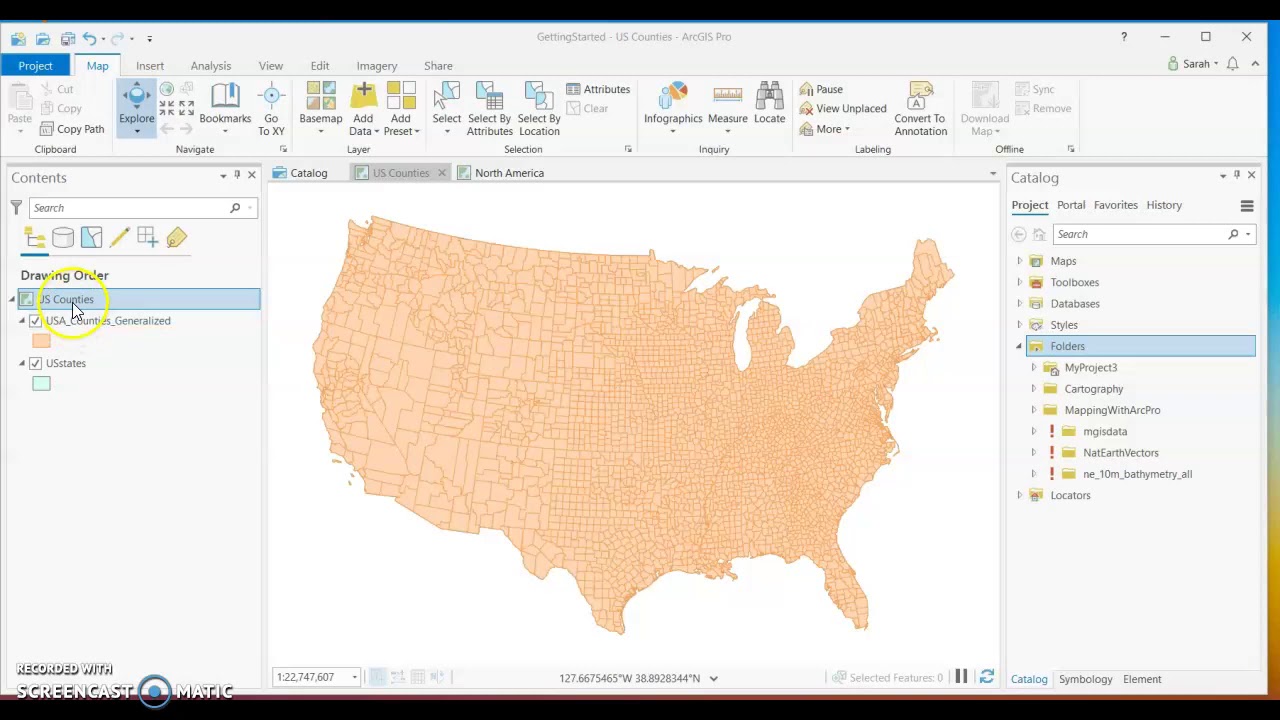Collapse the US Counties map node
Image resolution: width=1280 pixels, height=720 pixels.
(12, 299)
